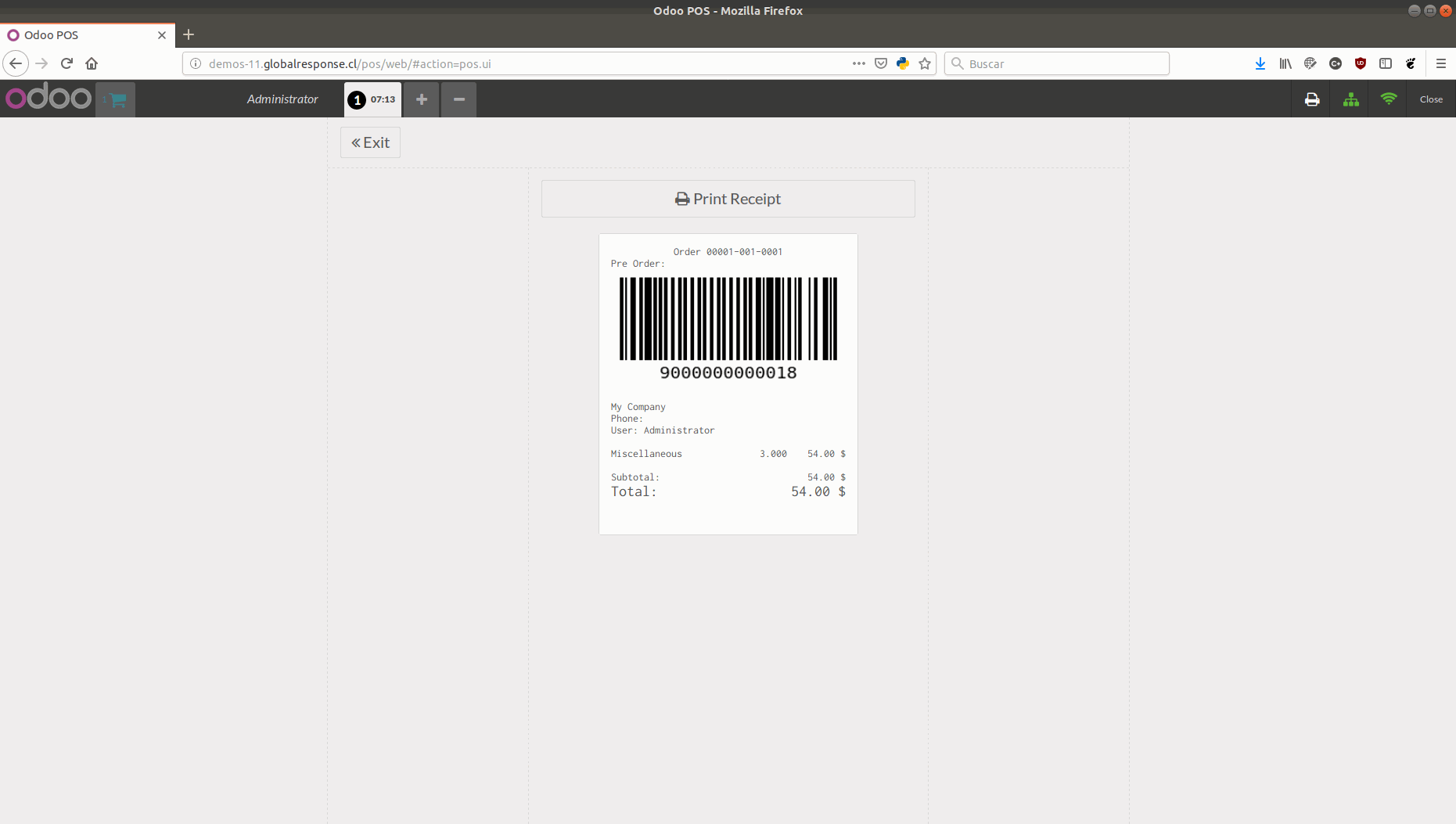
Task: Open the uBlock Origin extension icon
Action: [1360, 63]
